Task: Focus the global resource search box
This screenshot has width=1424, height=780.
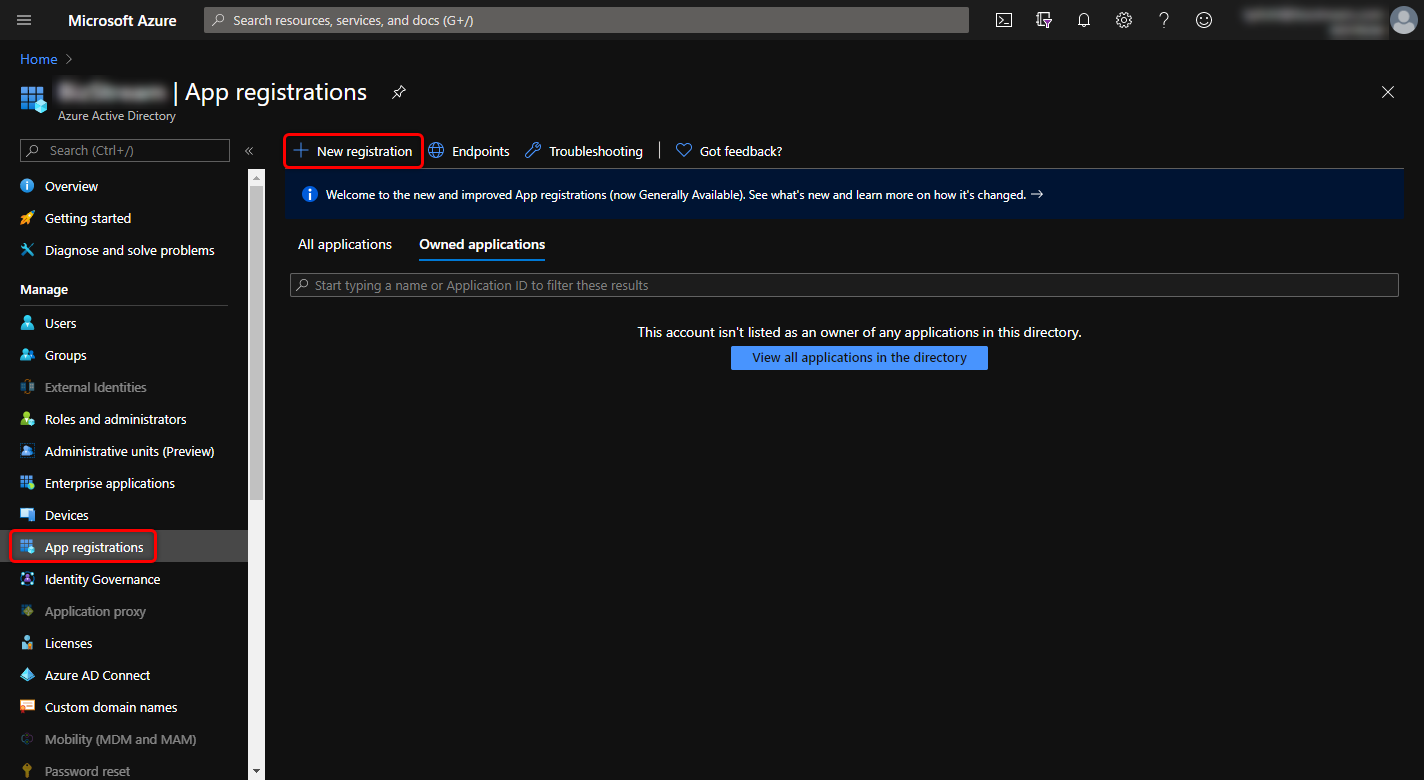Action: (586, 20)
